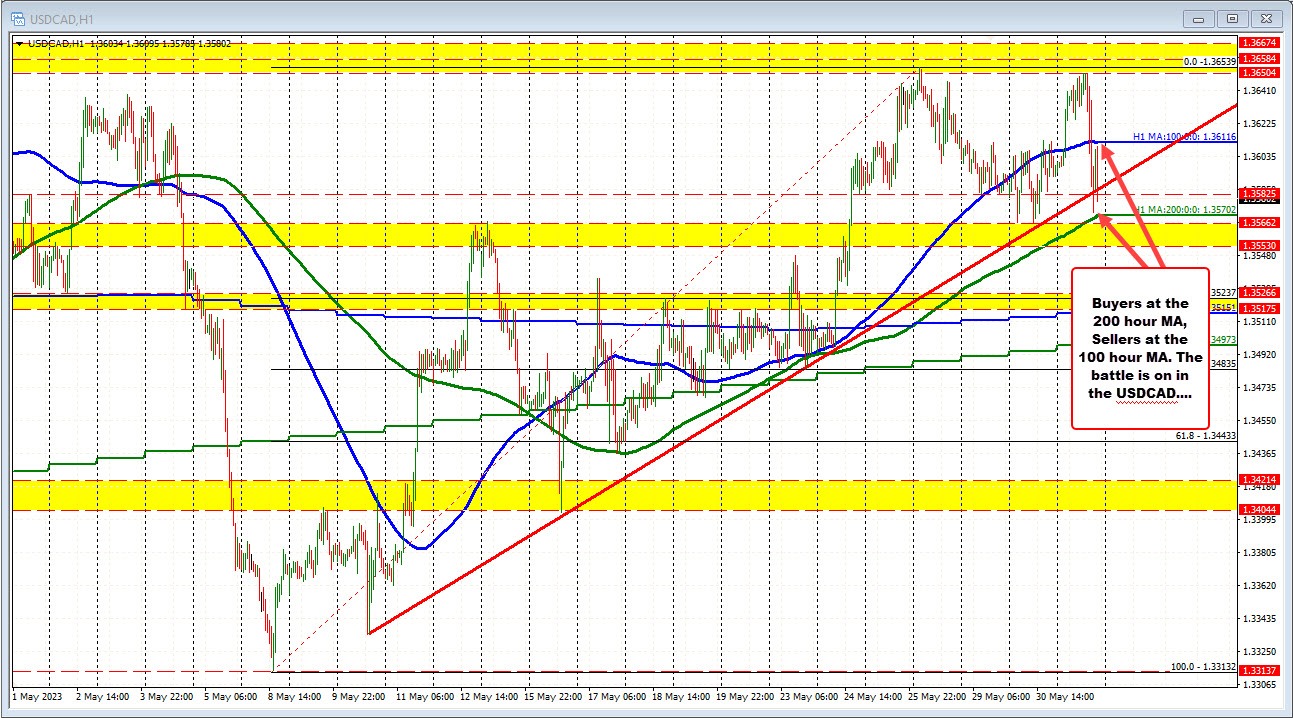Restore down the chart window

pyautogui.click(x=1231, y=17)
